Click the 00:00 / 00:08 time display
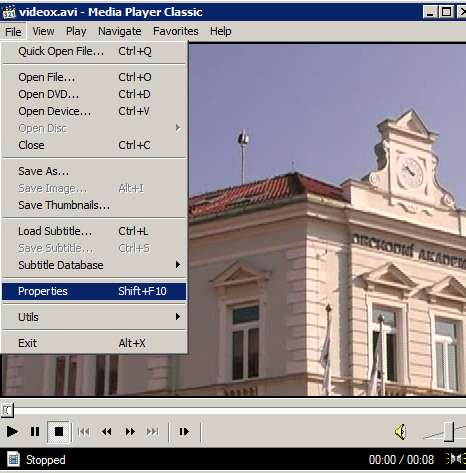This screenshot has width=466, height=473. tap(401, 460)
